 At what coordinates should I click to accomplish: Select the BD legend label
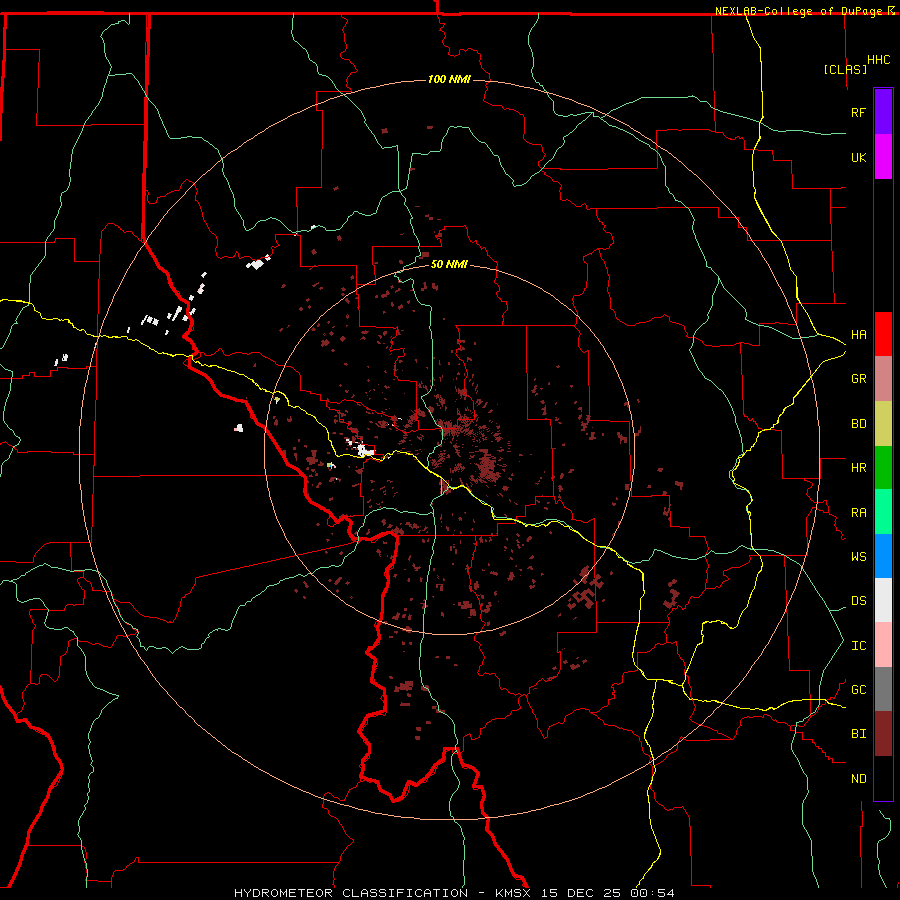858,424
